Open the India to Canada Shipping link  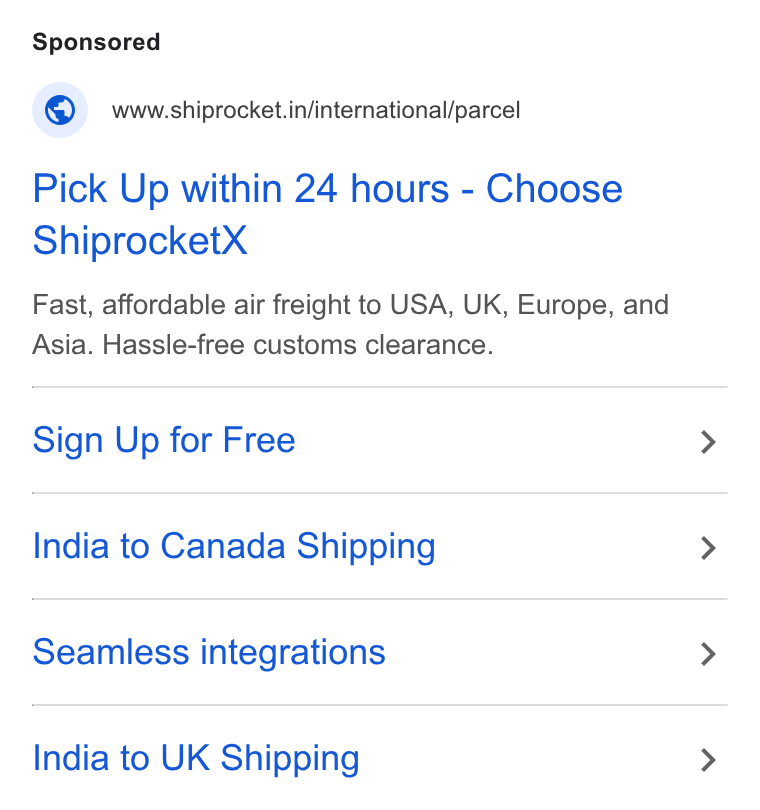(234, 547)
